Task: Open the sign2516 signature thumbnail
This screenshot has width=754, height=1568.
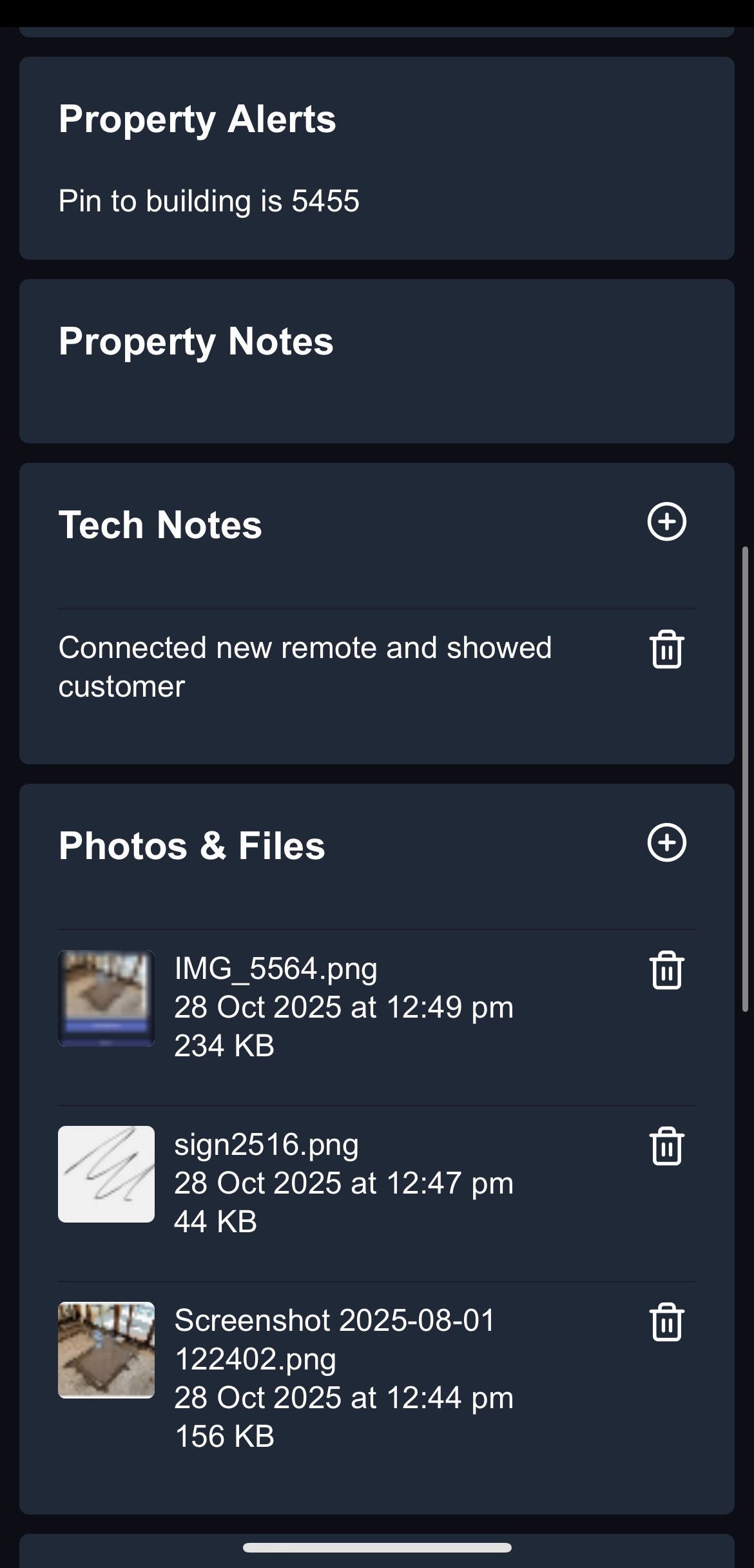Action: 106,1174
